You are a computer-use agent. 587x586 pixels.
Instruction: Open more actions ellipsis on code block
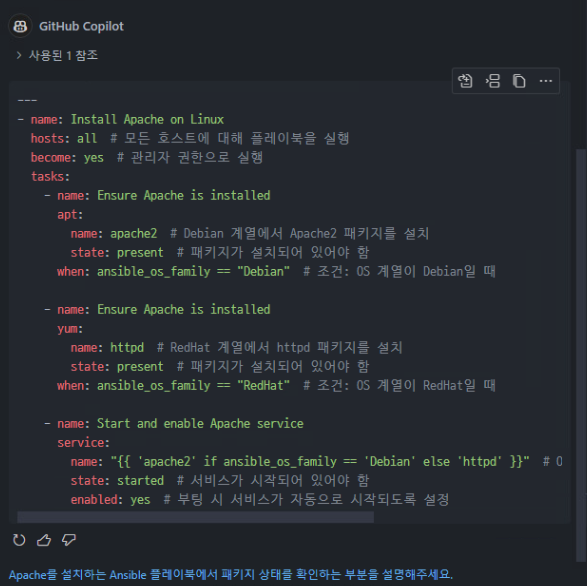(545, 81)
